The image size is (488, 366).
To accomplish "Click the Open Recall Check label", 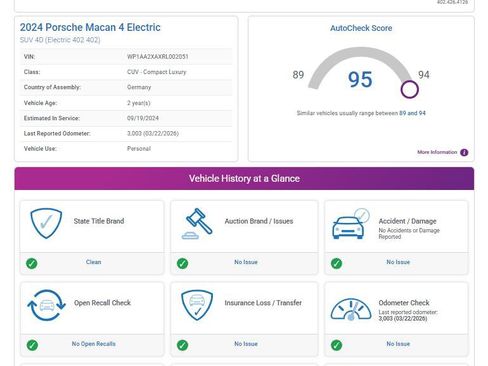I will tap(102, 303).
